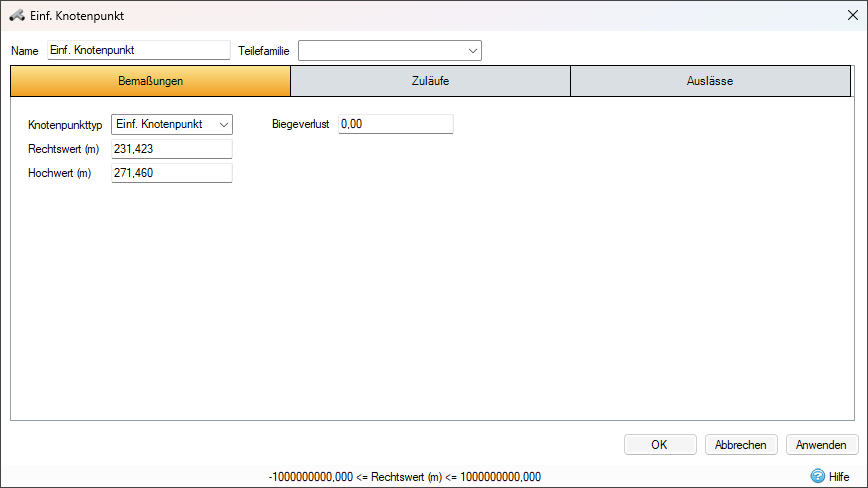
Task: Click the Biegeverlust input field
Action: (x=396, y=124)
